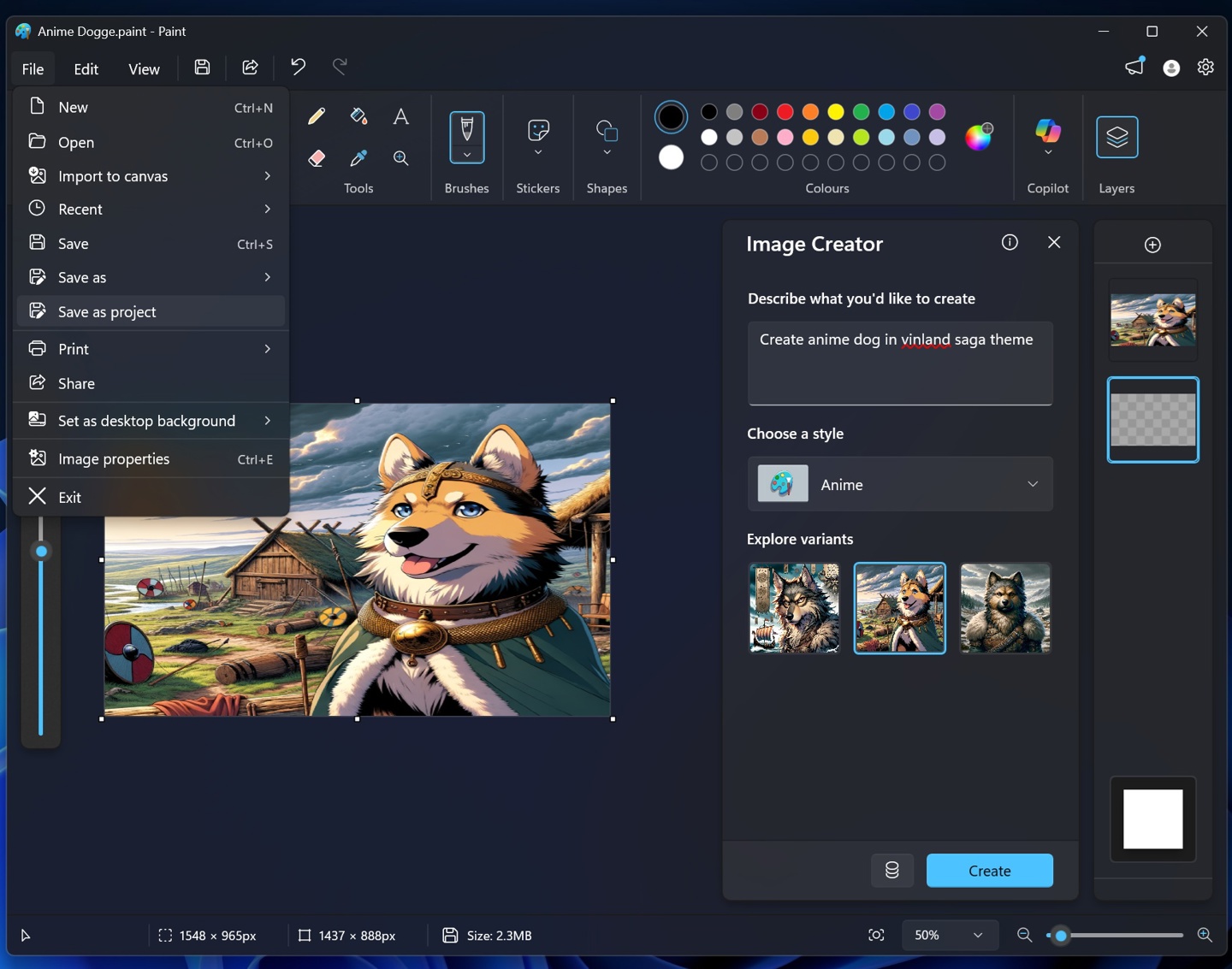
Task: Click the Create button
Action: (x=990, y=870)
